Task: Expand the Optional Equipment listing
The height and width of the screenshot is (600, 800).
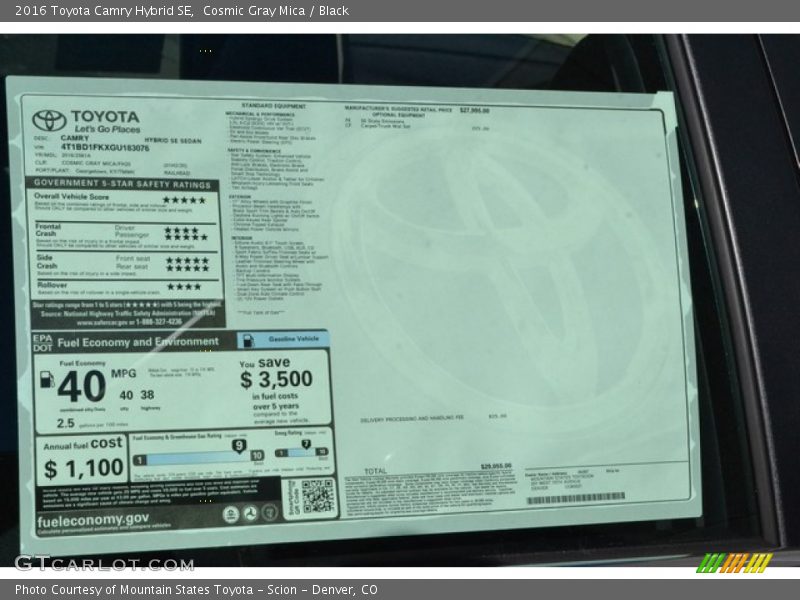Action: coord(400,115)
